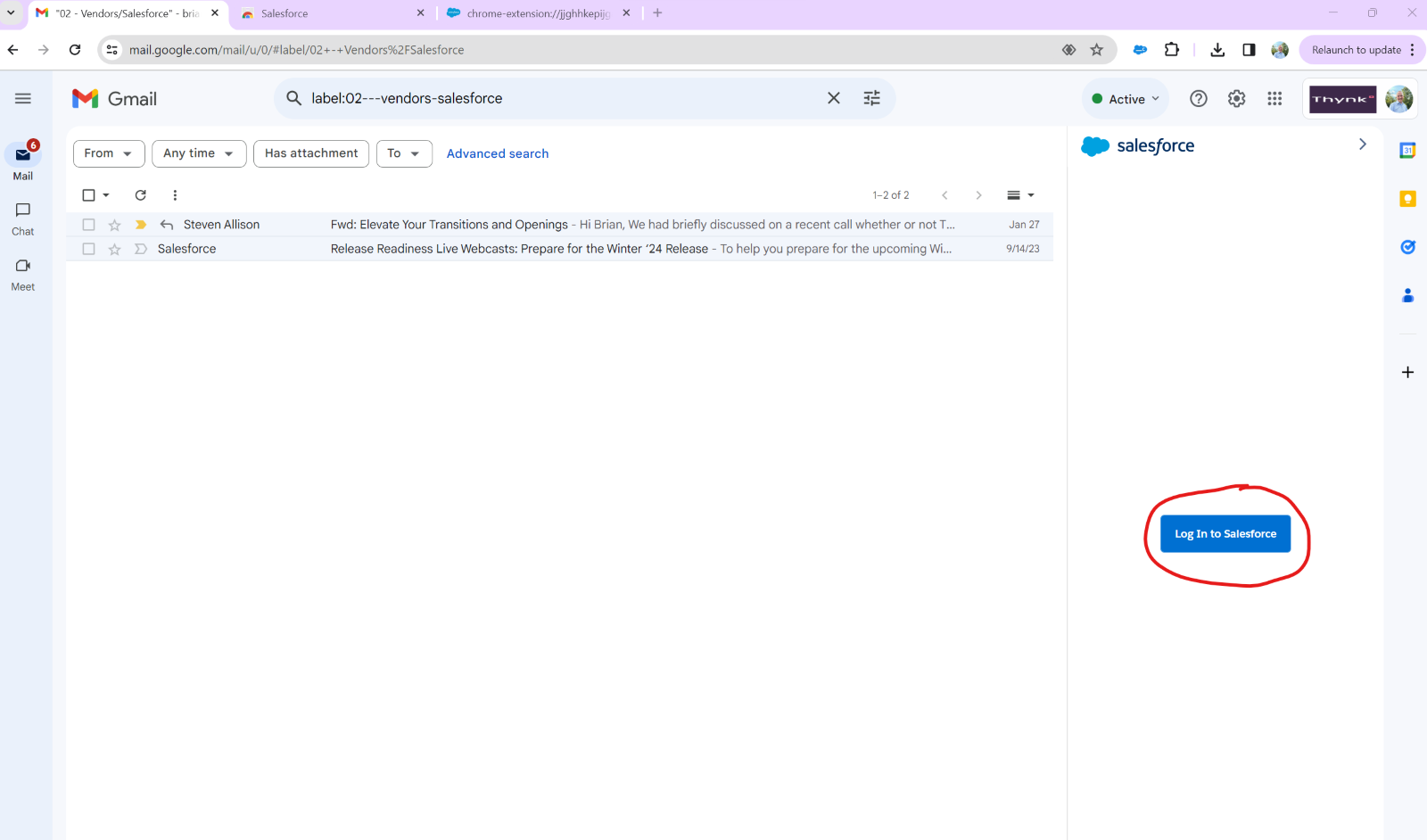Bookmark this page with the star icon

(1097, 50)
